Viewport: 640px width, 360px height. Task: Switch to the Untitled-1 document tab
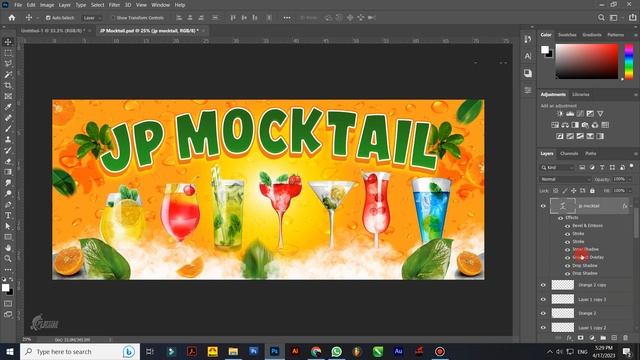(53, 31)
